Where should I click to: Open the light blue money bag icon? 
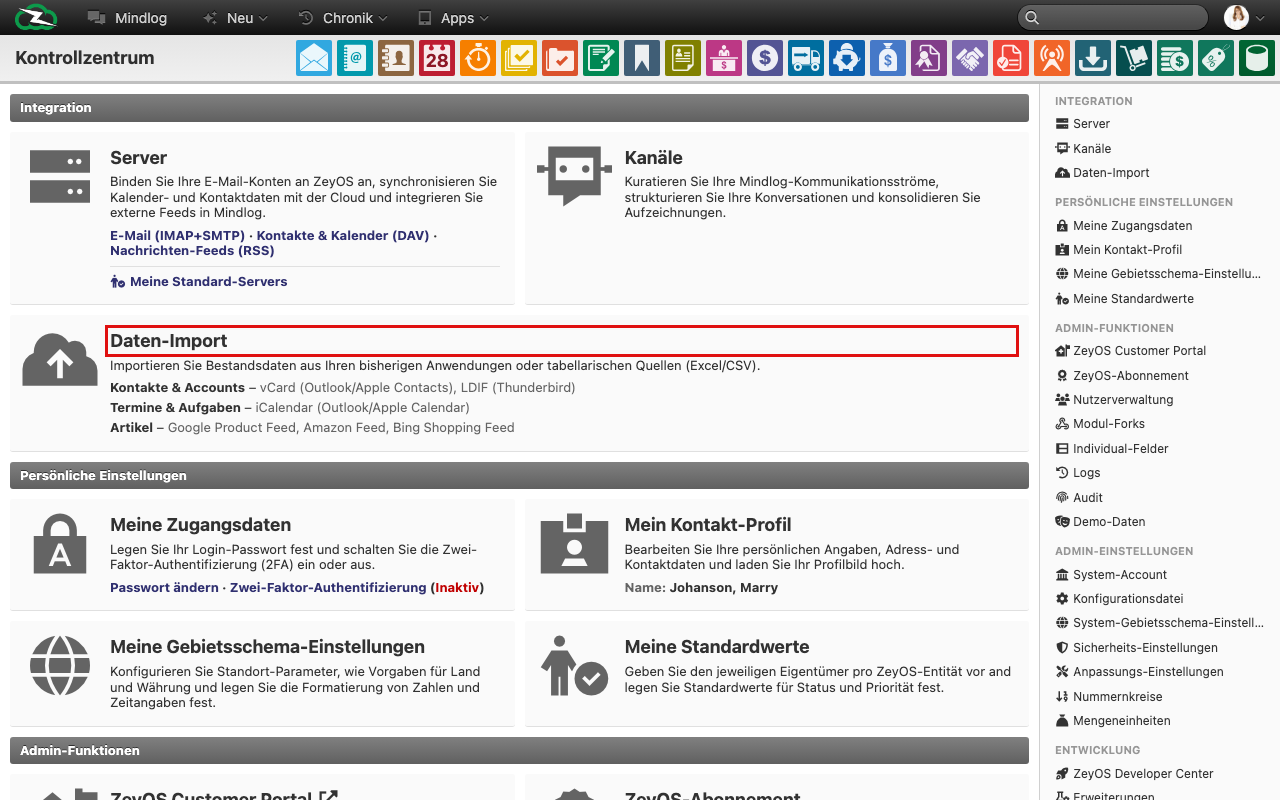888,58
